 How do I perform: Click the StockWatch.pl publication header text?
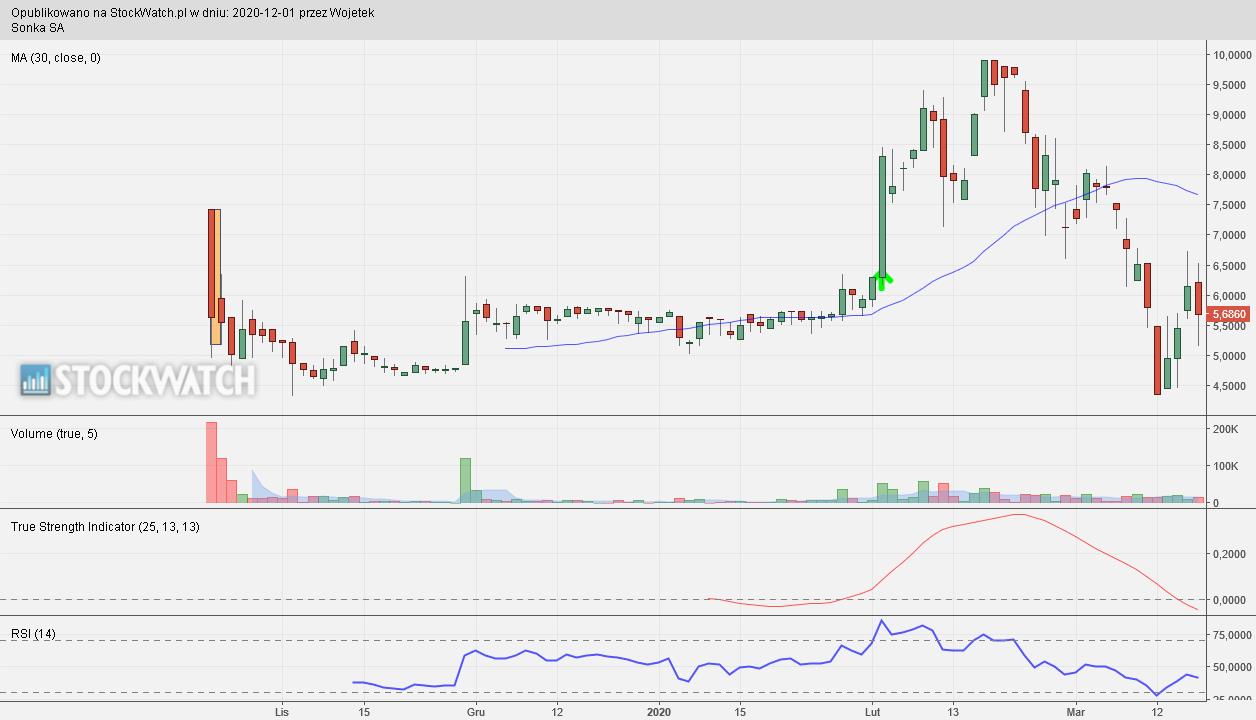pyautogui.click(x=193, y=13)
